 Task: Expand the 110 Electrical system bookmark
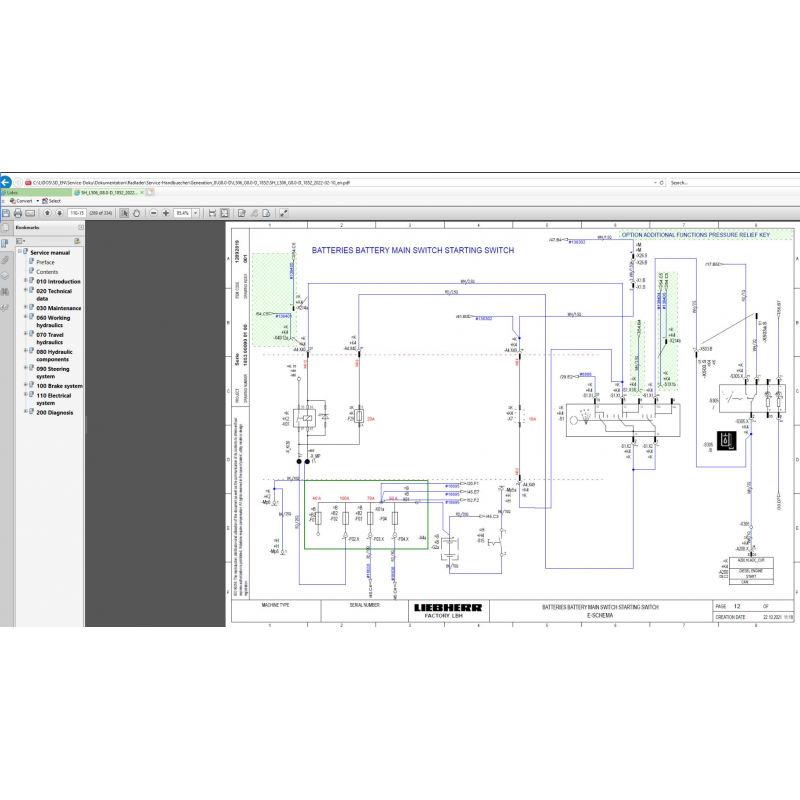(25, 394)
